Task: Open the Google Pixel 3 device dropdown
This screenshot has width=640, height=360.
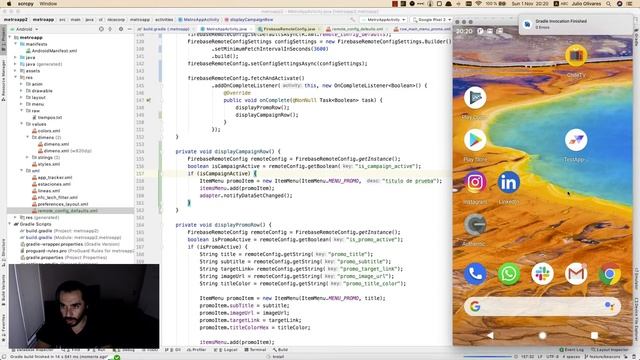Action: 432,19
